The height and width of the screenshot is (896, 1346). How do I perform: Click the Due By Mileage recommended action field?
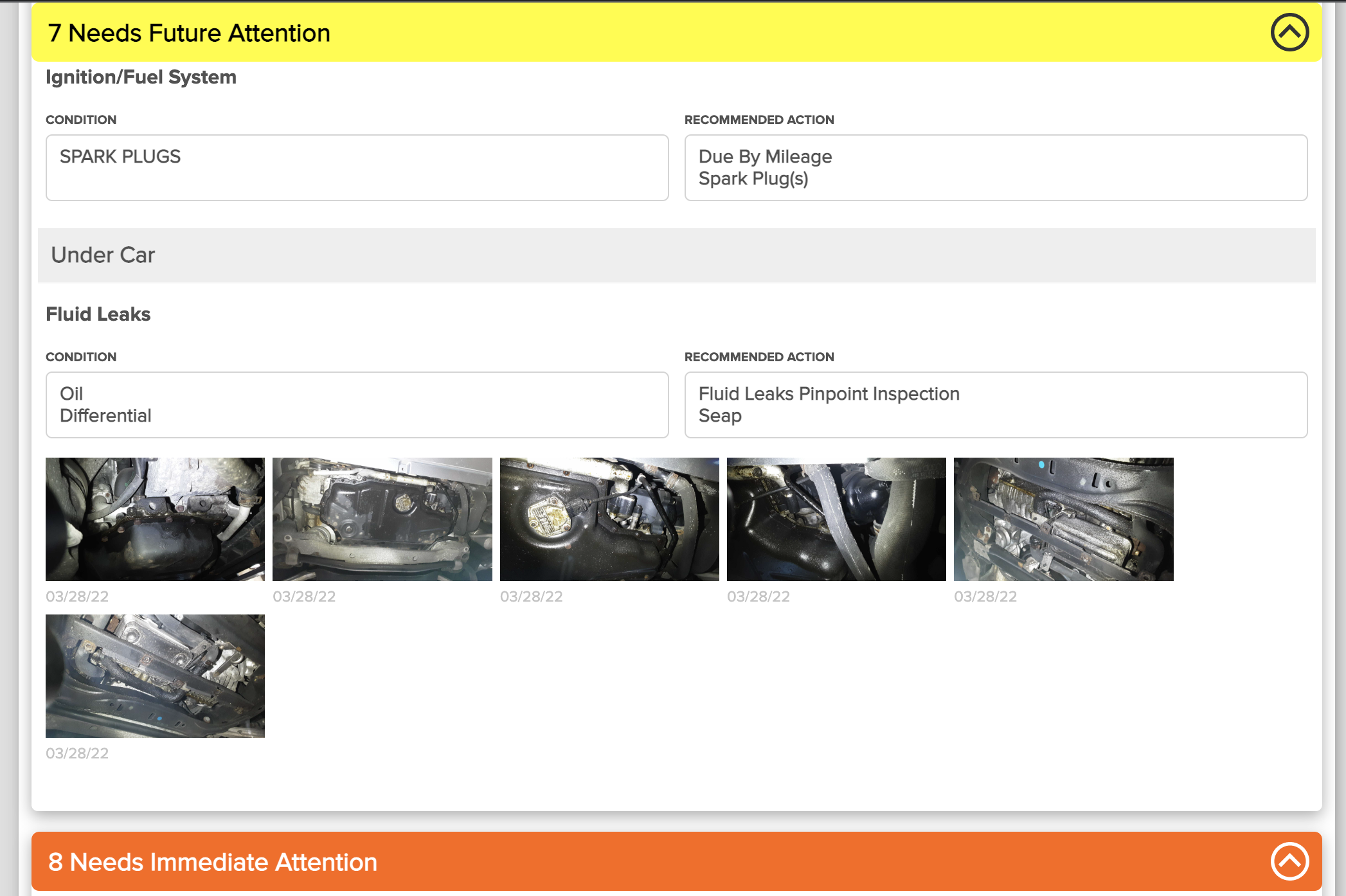point(996,168)
